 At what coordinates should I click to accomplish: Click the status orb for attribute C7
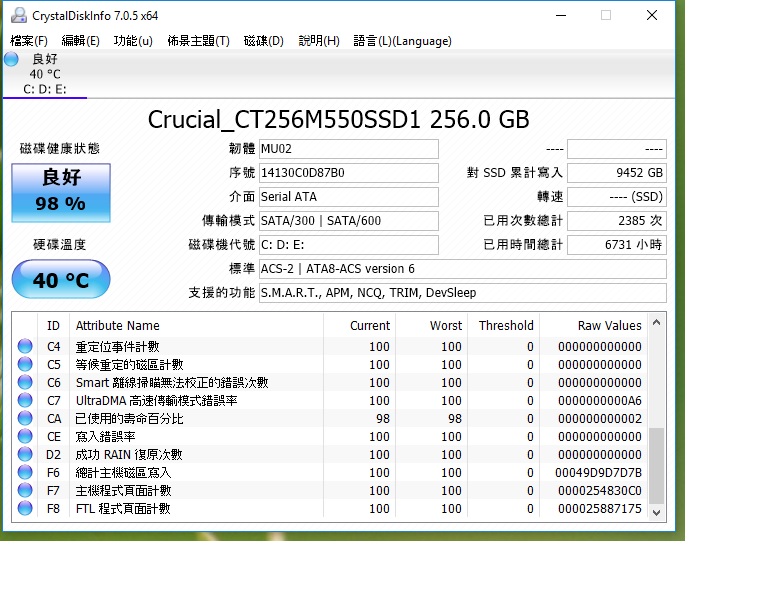coord(25,401)
